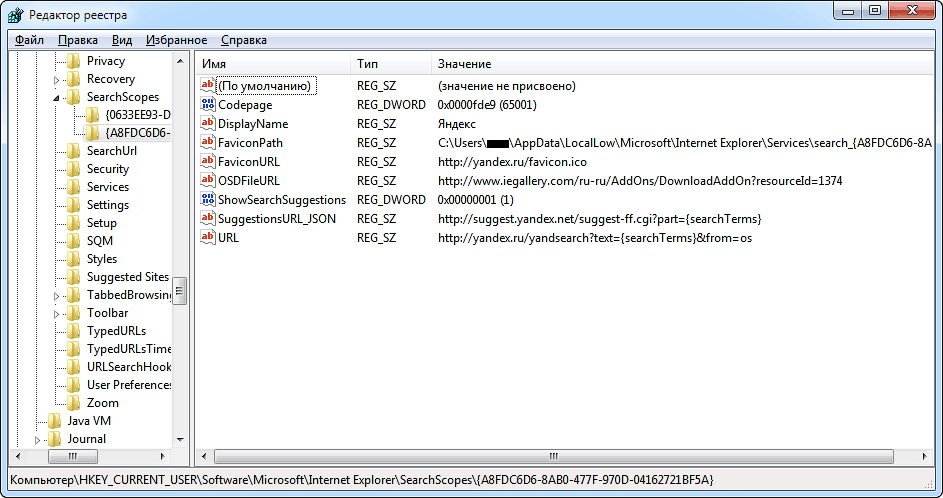Click the string icon beside SuggestionsURL_JSON

coord(207,218)
